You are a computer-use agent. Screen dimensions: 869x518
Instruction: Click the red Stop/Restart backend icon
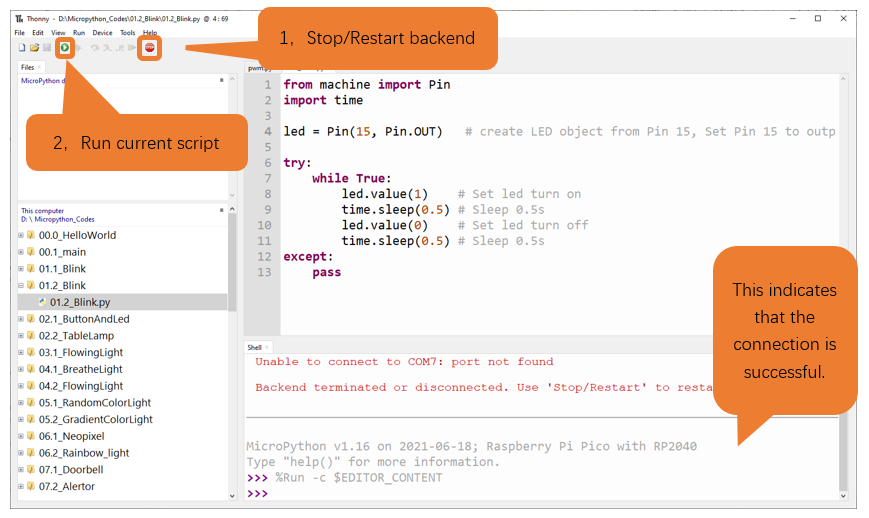click(150, 48)
